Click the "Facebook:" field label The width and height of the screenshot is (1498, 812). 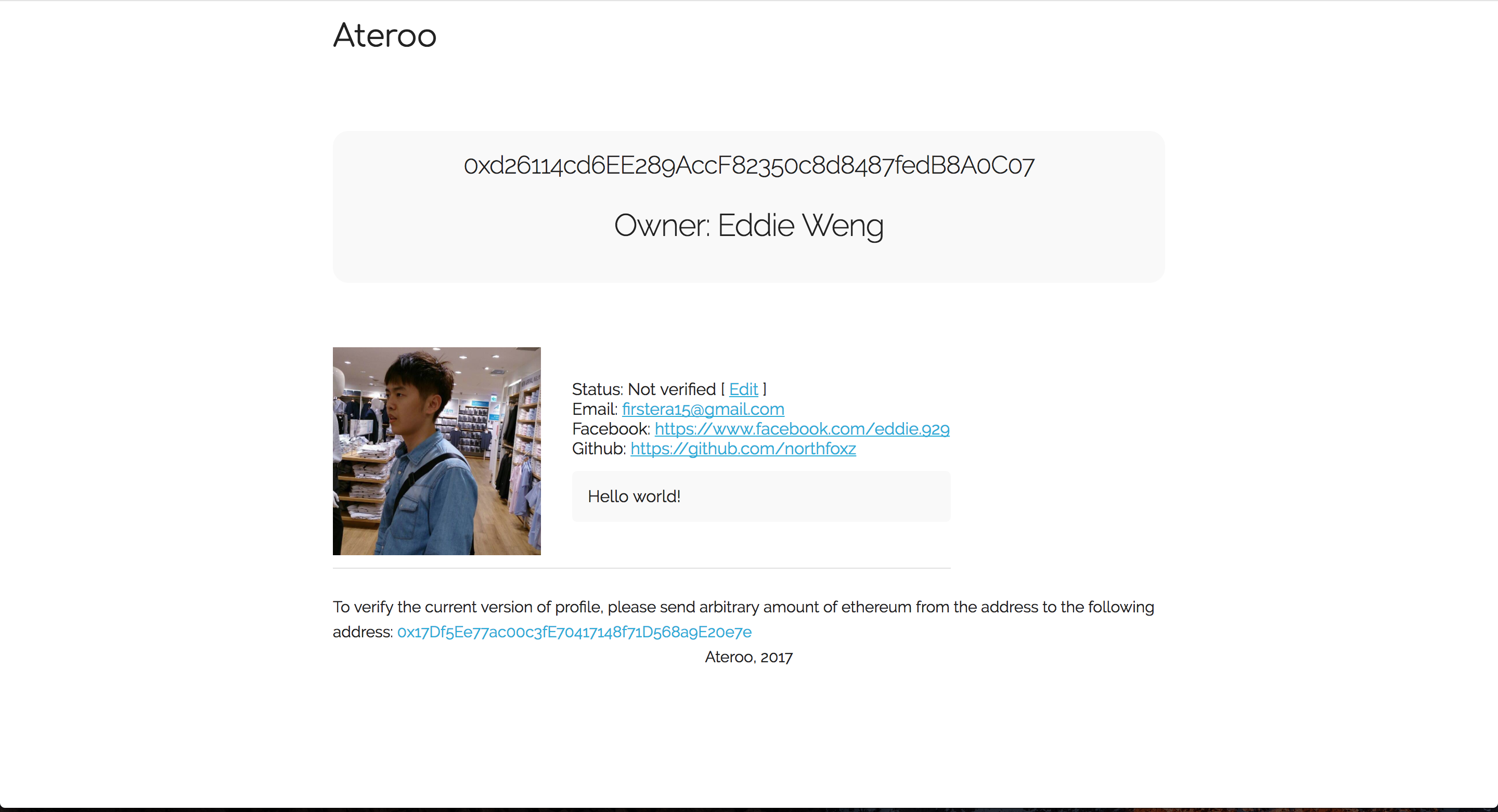tap(611, 429)
